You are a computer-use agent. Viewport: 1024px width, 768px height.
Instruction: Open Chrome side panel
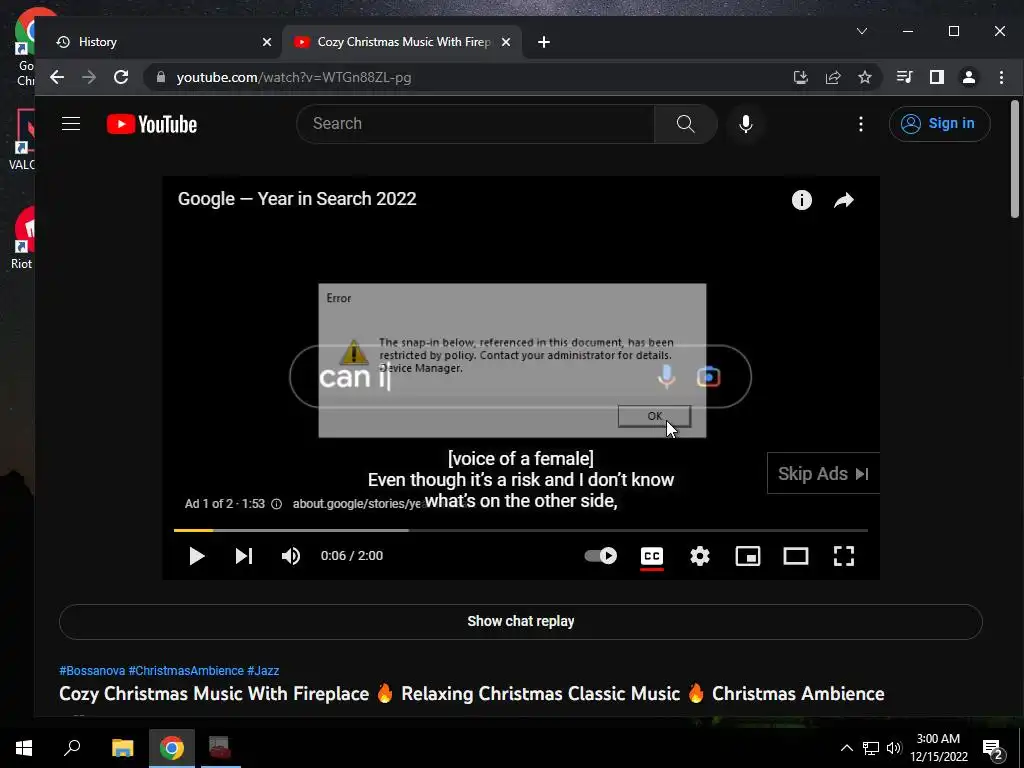click(936, 77)
